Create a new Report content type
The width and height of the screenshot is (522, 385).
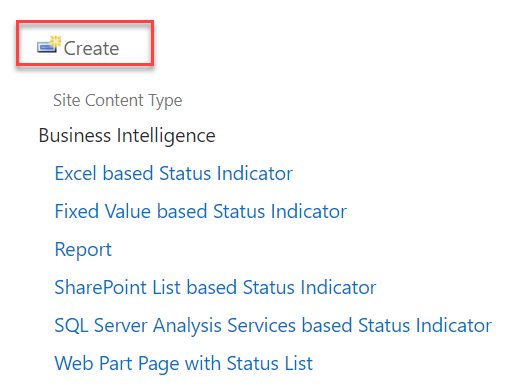point(83,250)
